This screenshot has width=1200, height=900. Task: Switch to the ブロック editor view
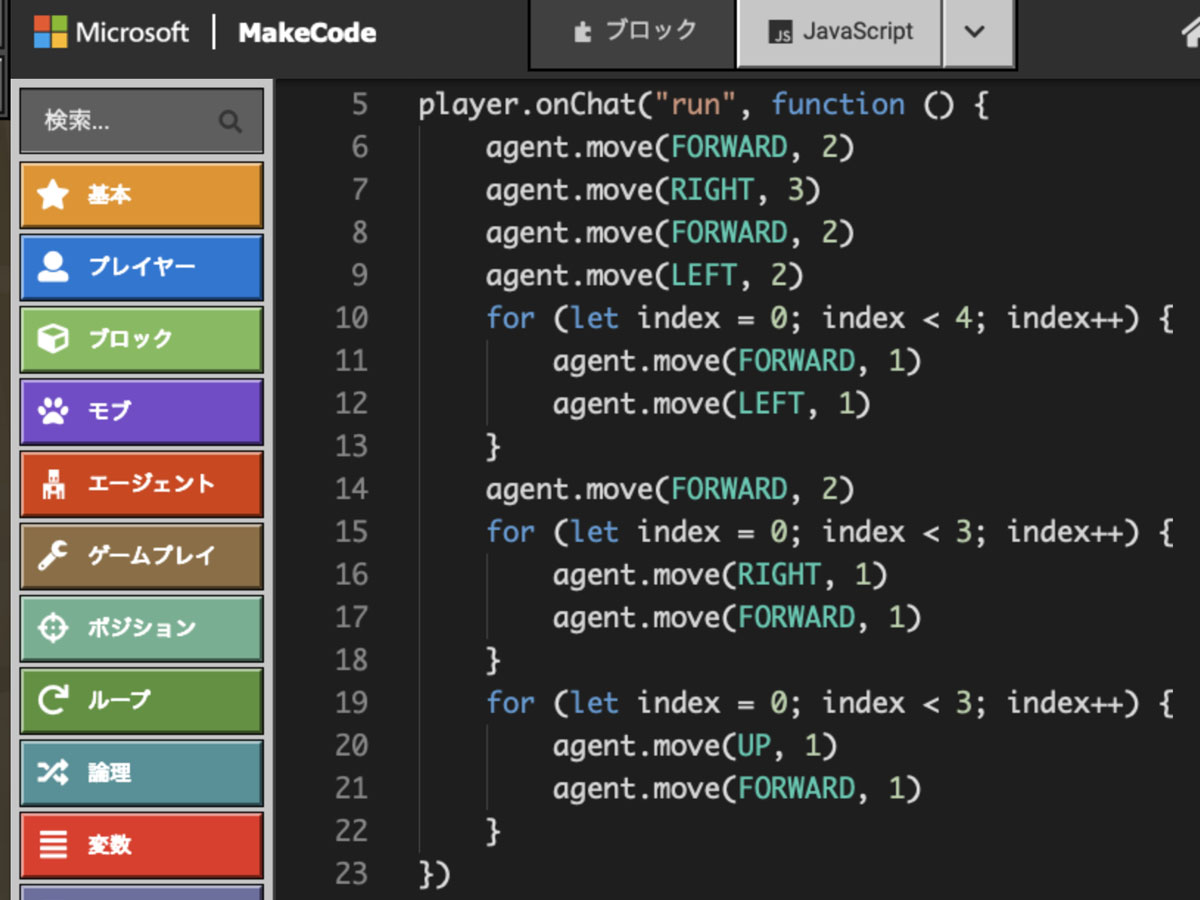(x=634, y=32)
